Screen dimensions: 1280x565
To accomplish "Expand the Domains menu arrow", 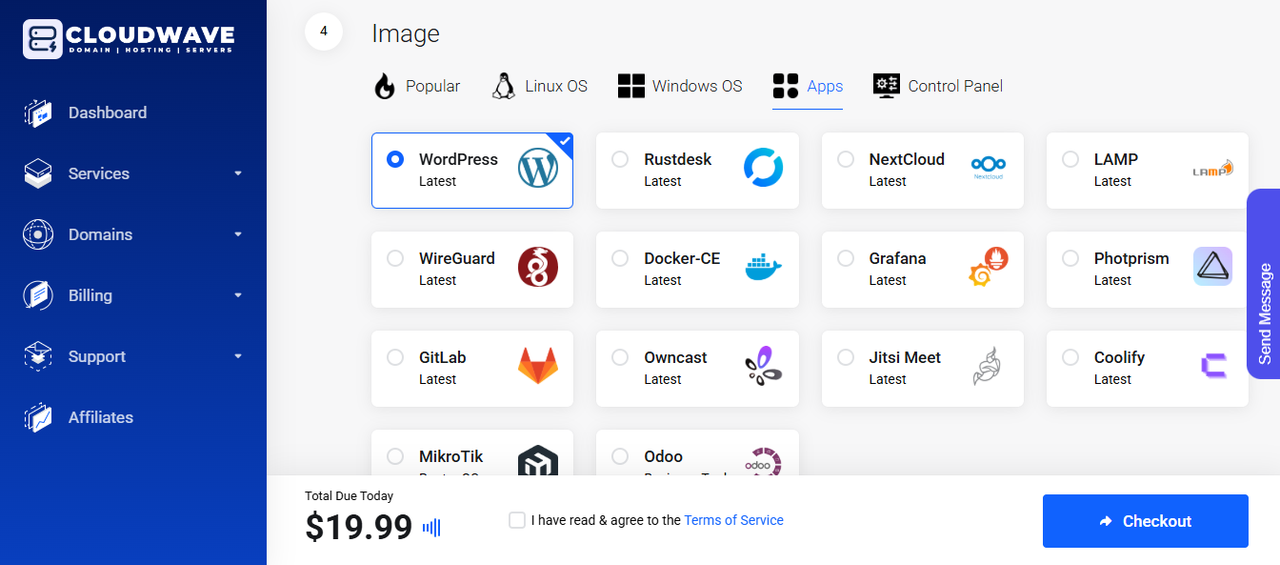I will pyautogui.click(x=238, y=235).
